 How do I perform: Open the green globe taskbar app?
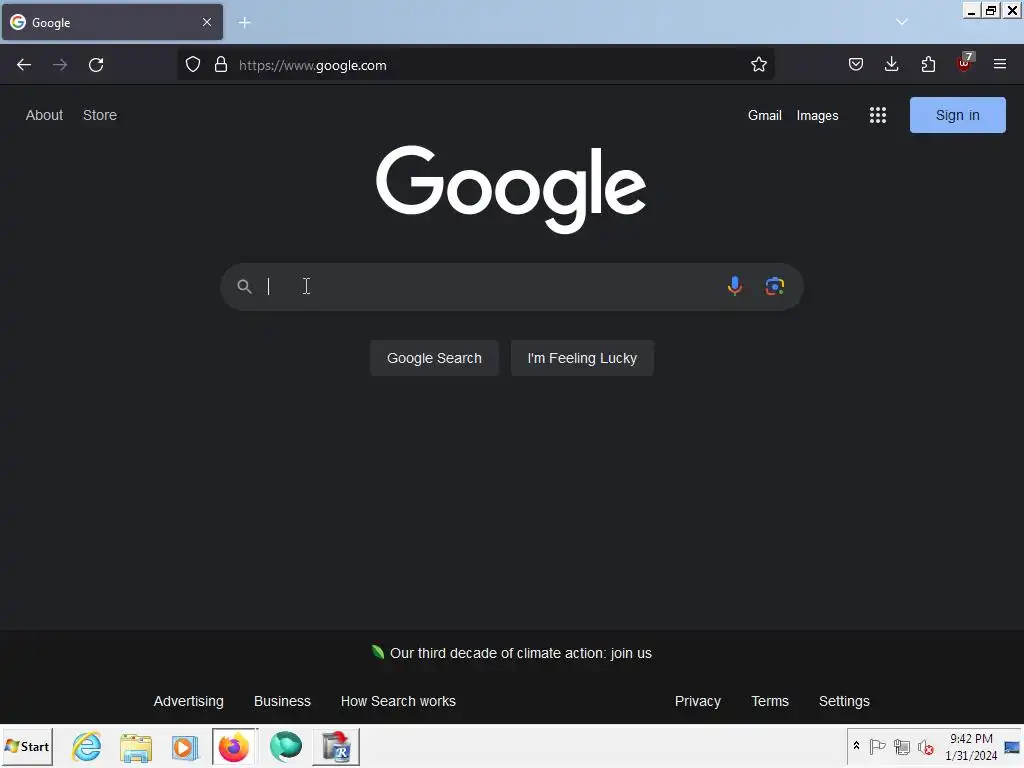click(x=285, y=746)
